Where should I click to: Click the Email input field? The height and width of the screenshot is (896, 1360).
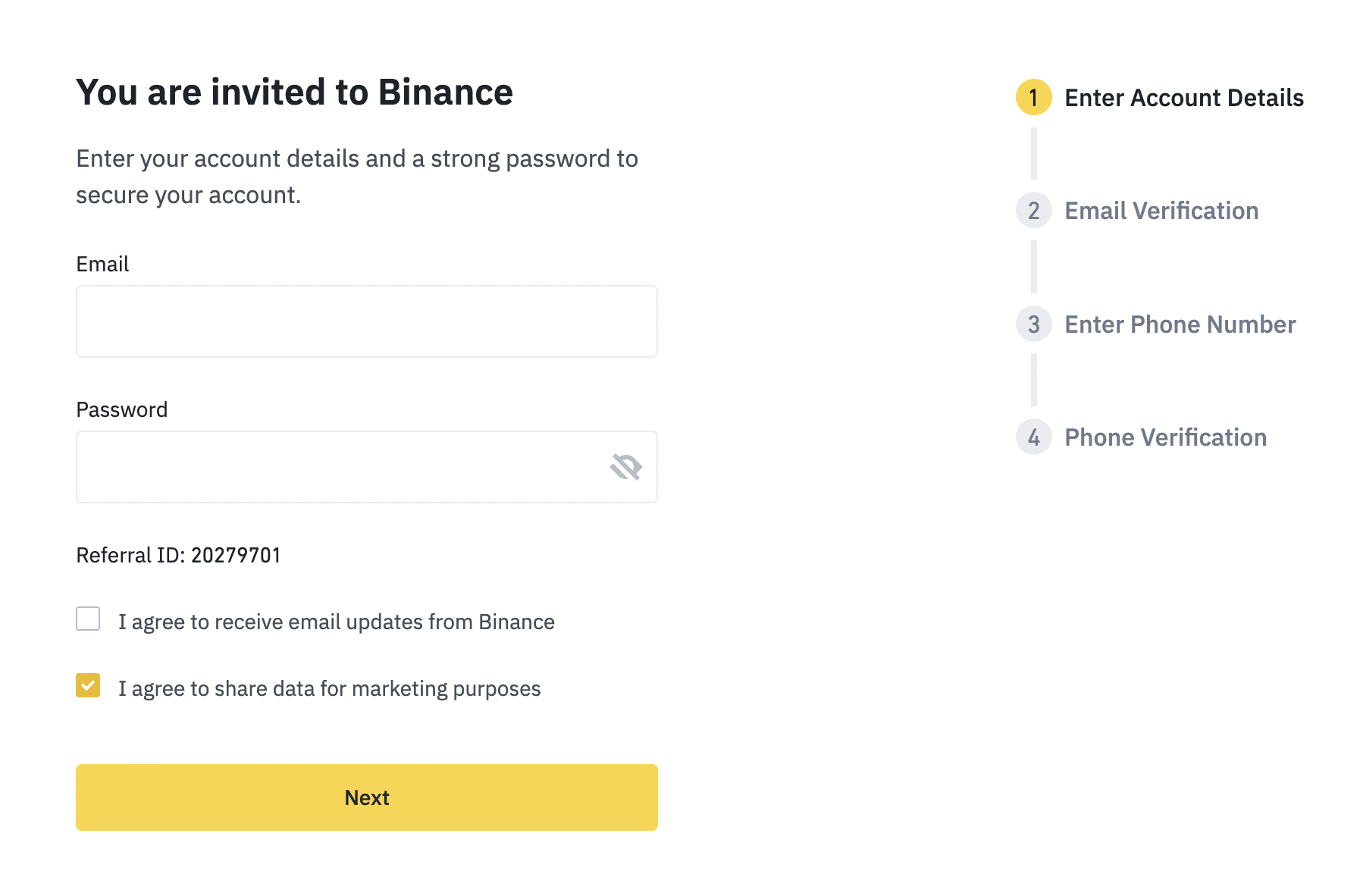(x=366, y=321)
